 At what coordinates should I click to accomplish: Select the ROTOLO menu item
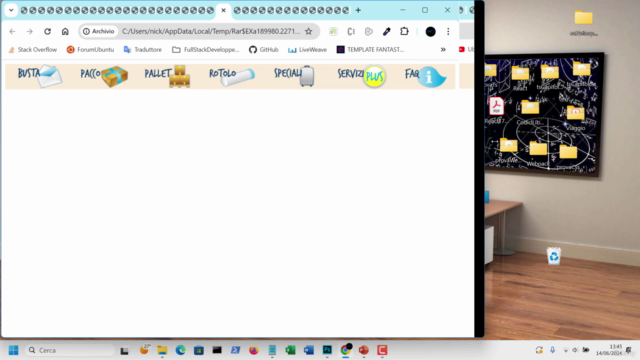[x=232, y=76]
